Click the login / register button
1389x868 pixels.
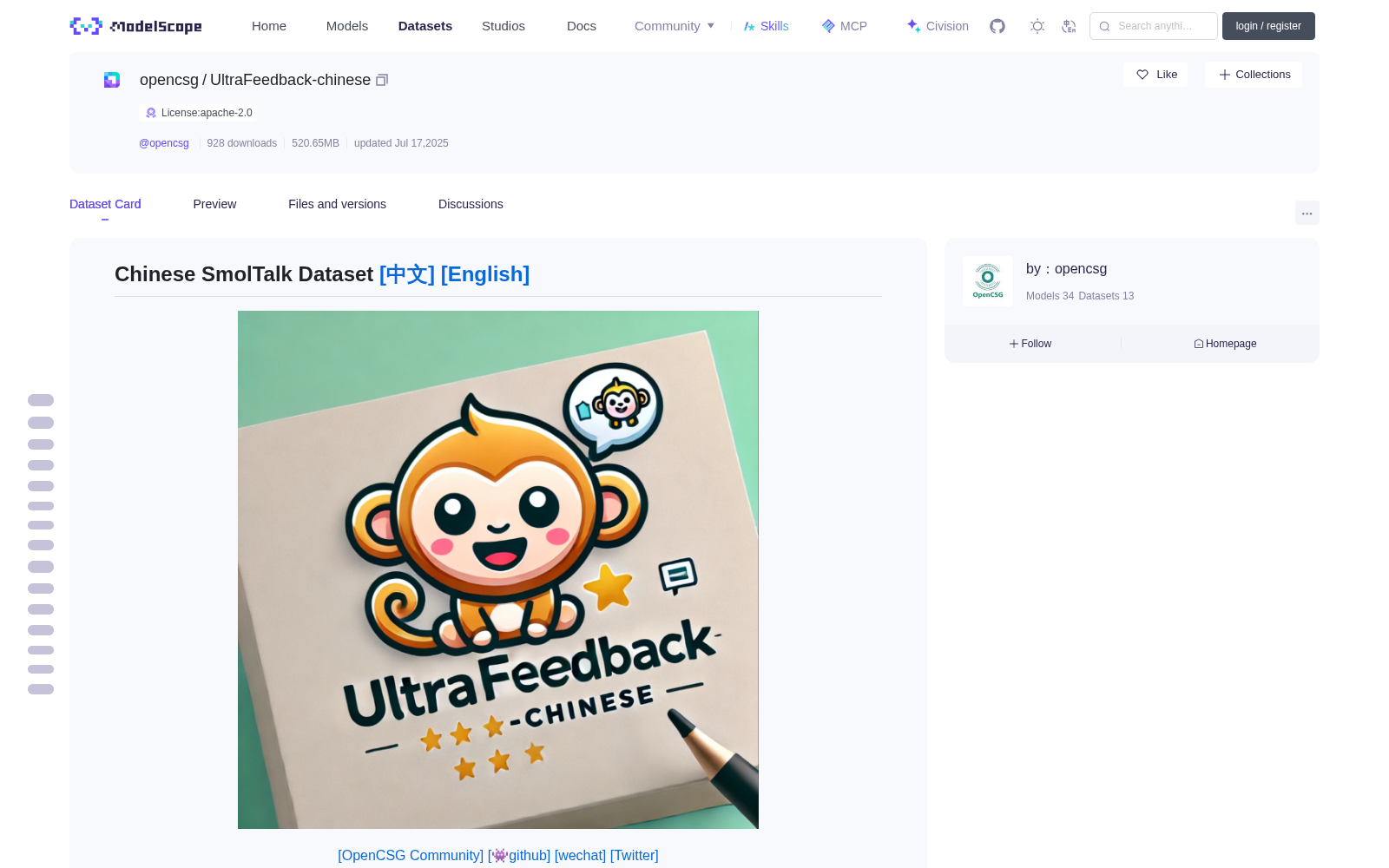[x=1268, y=26]
